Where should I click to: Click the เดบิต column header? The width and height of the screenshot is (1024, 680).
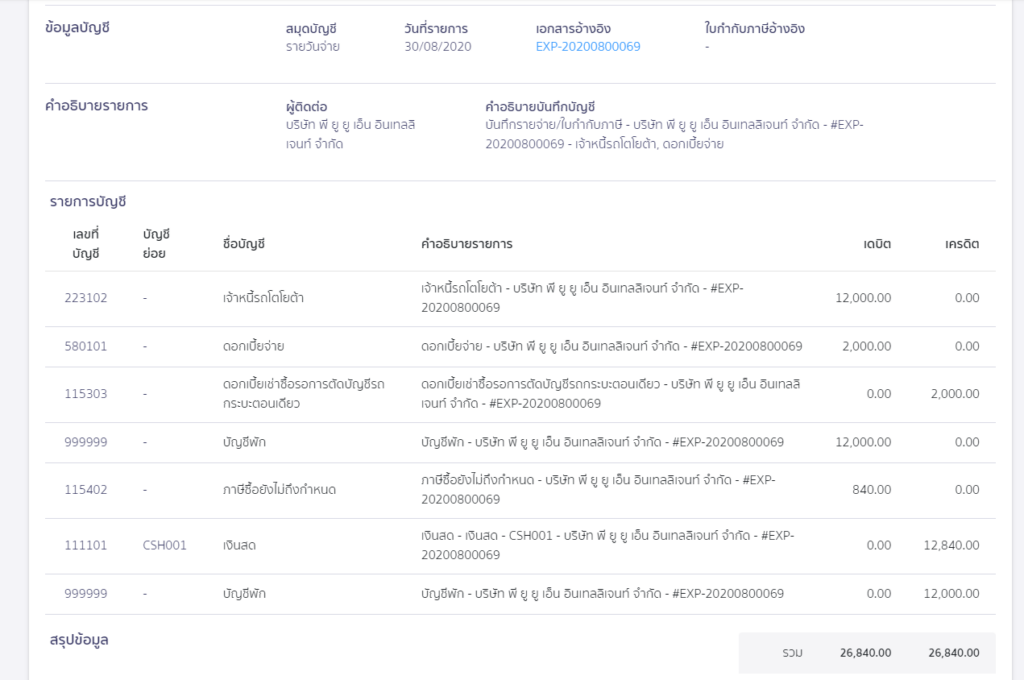(877, 244)
